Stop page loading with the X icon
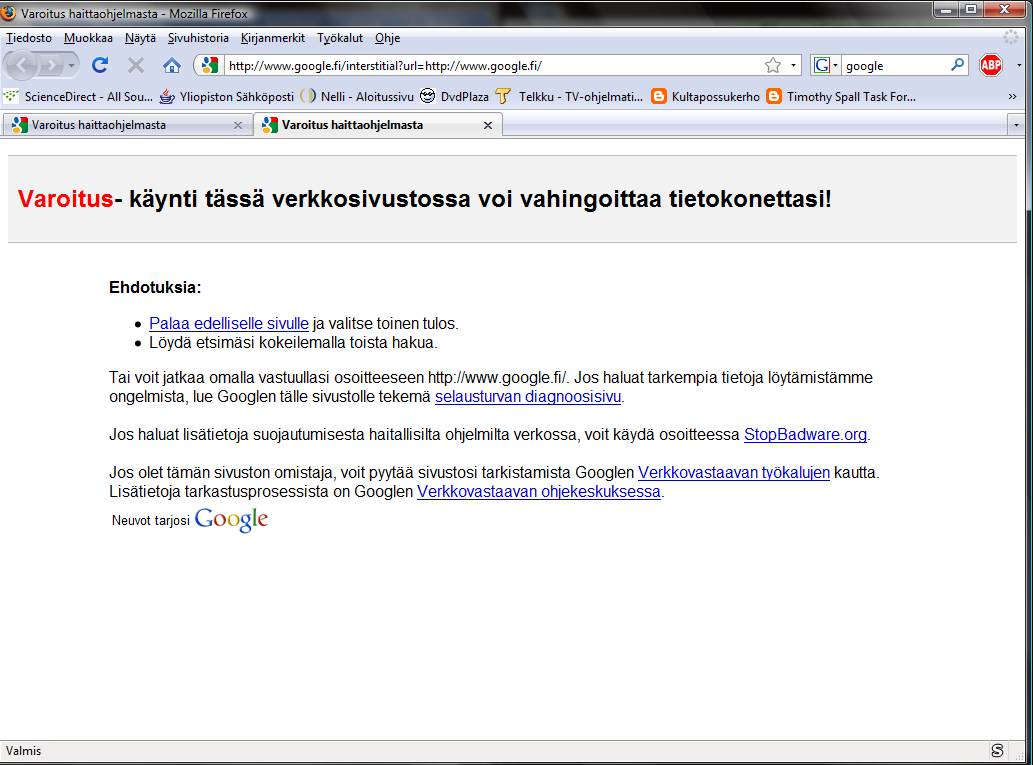 tap(135, 63)
